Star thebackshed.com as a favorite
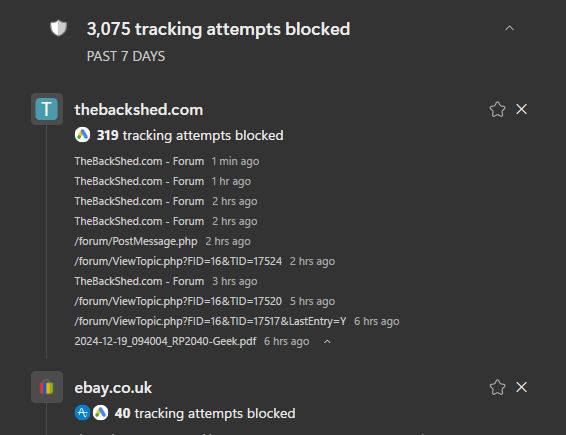566x435 pixels. tap(497, 109)
